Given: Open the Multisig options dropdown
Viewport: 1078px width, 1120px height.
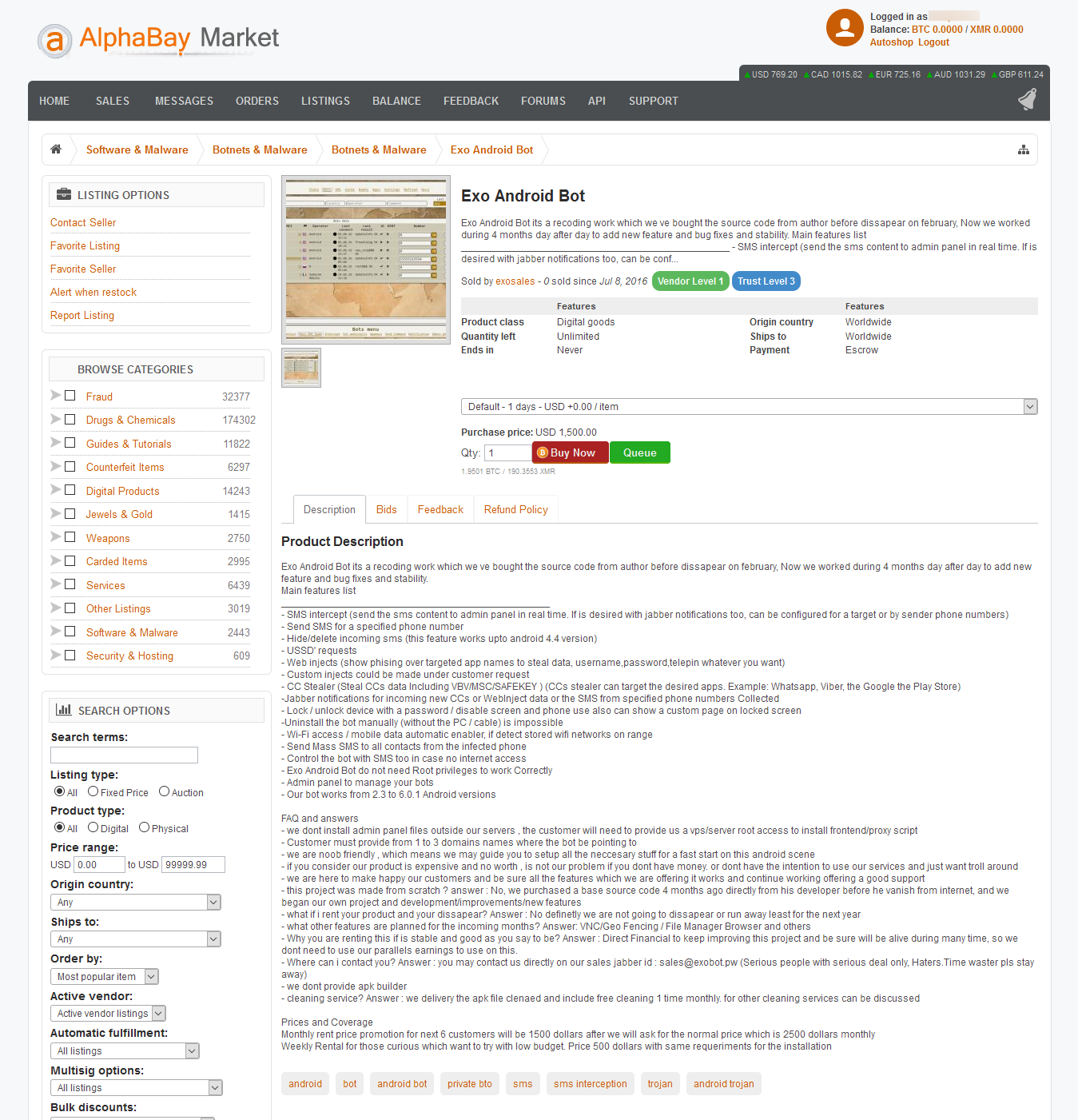Looking at the screenshot, I should tap(136, 1087).
